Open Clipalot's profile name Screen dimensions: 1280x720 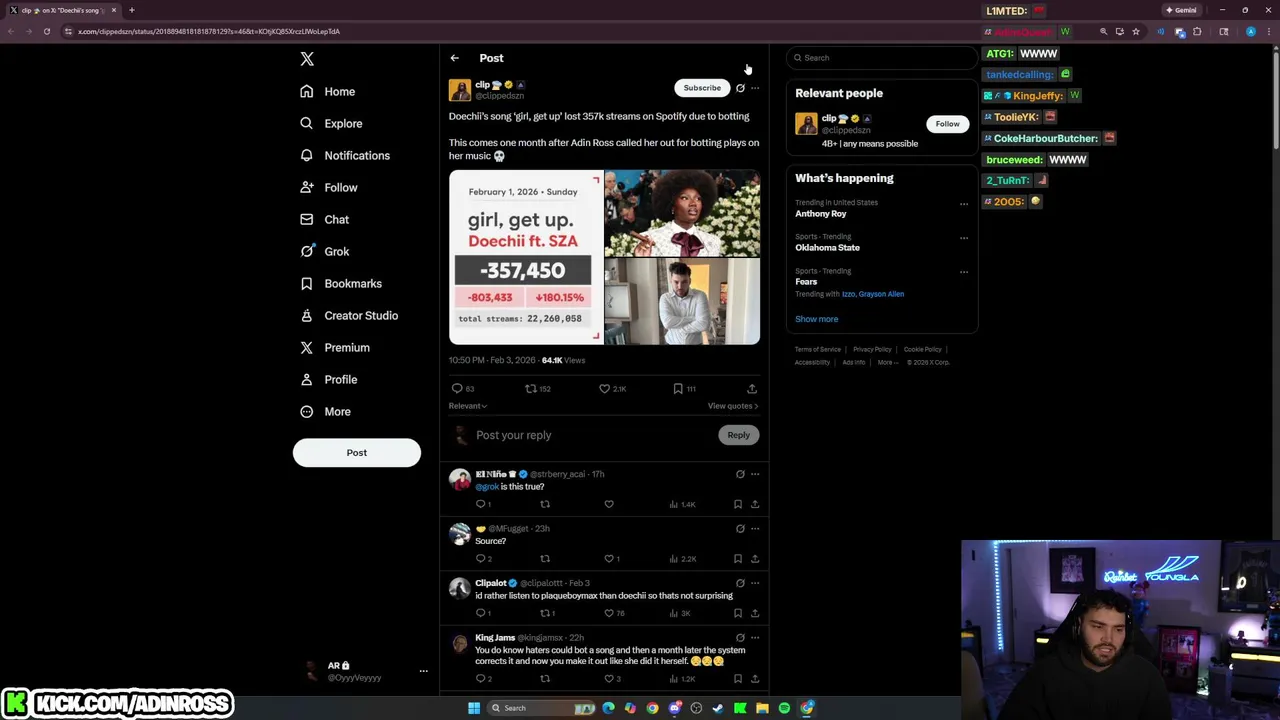click(491, 583)
